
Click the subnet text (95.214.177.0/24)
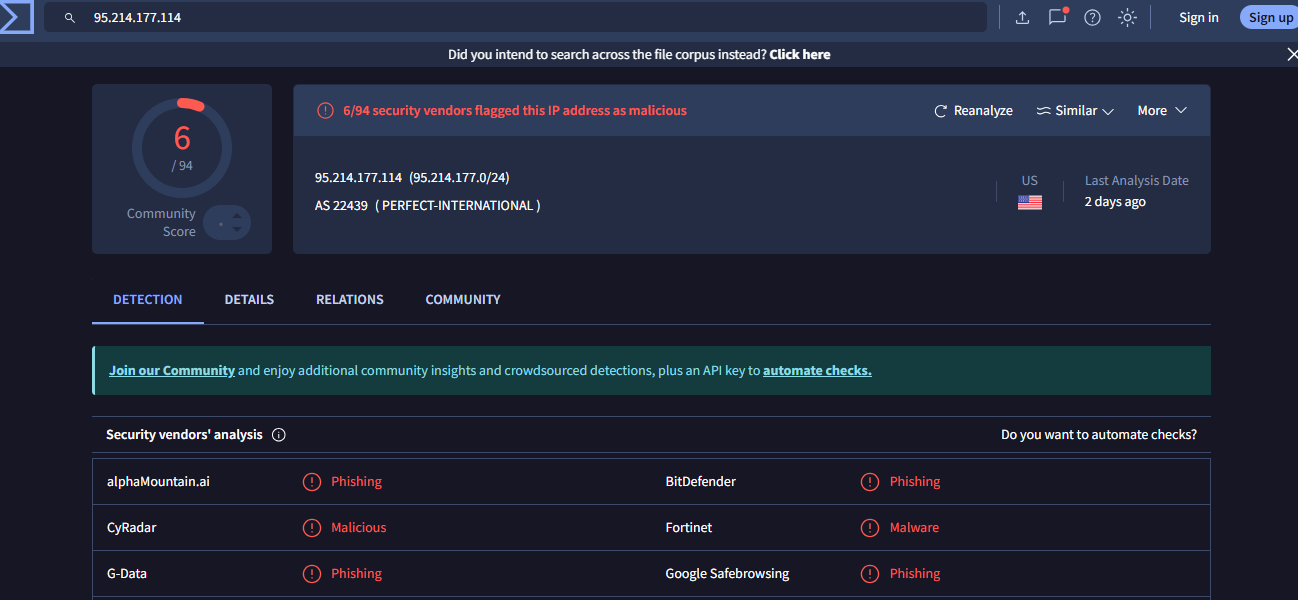point(459,178)
